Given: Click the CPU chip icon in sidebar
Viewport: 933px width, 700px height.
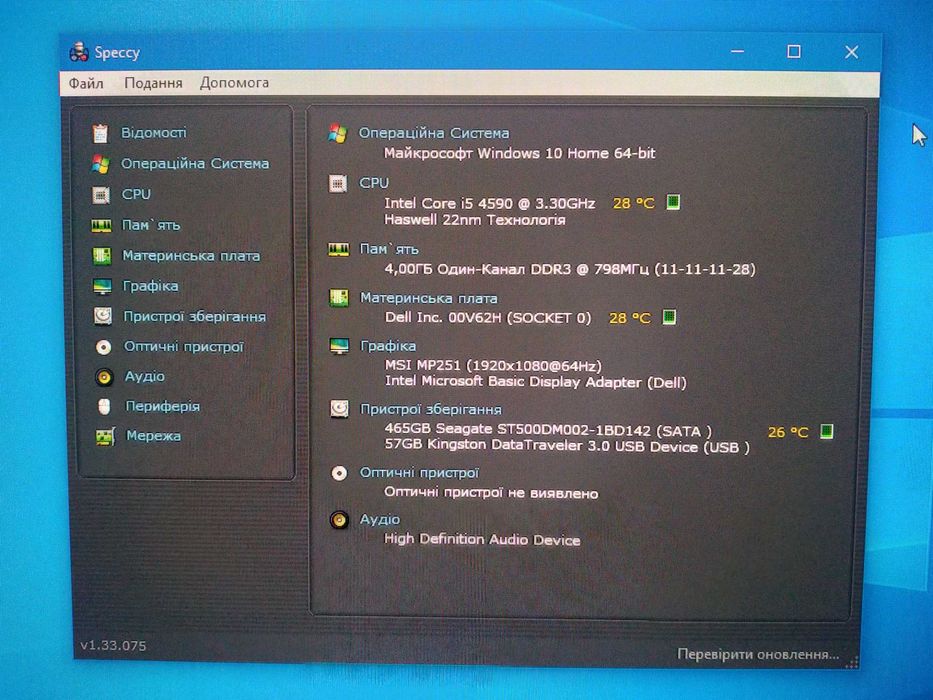Looking at the screenshot, I should [101, 195].
